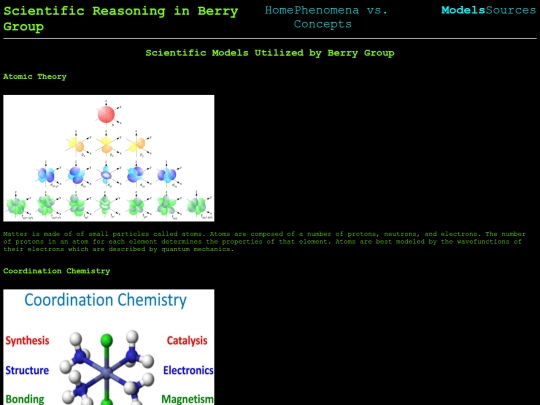
Task: Click the word Bonding in the image
Action: (25, 399)
